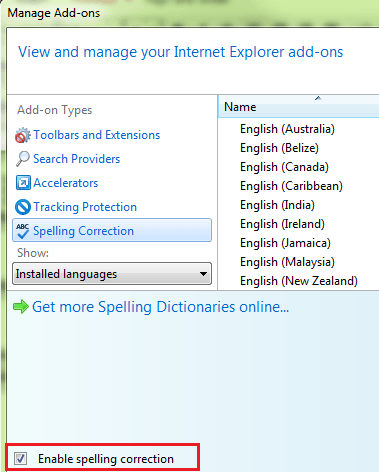The width and height of the screenshot is (379, 472).
Task: Select Search Providers add-on type
Action: 77,159
